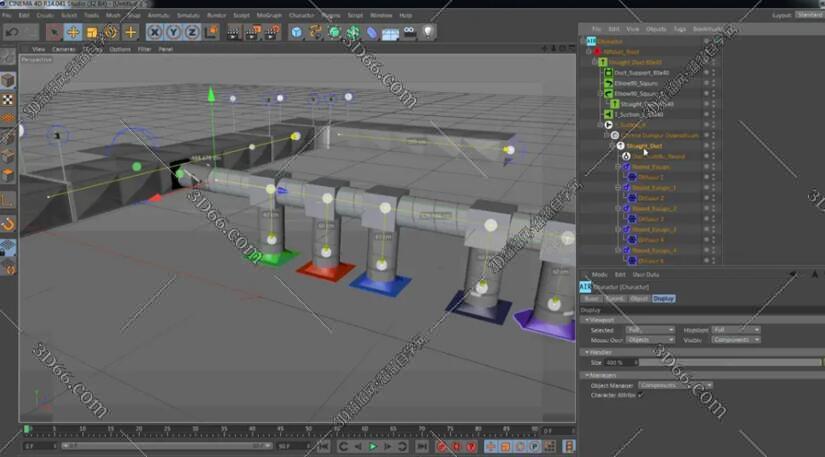Click the light bulb icon
This screenshot has width=825, height=457.
[x=428, y=32]
